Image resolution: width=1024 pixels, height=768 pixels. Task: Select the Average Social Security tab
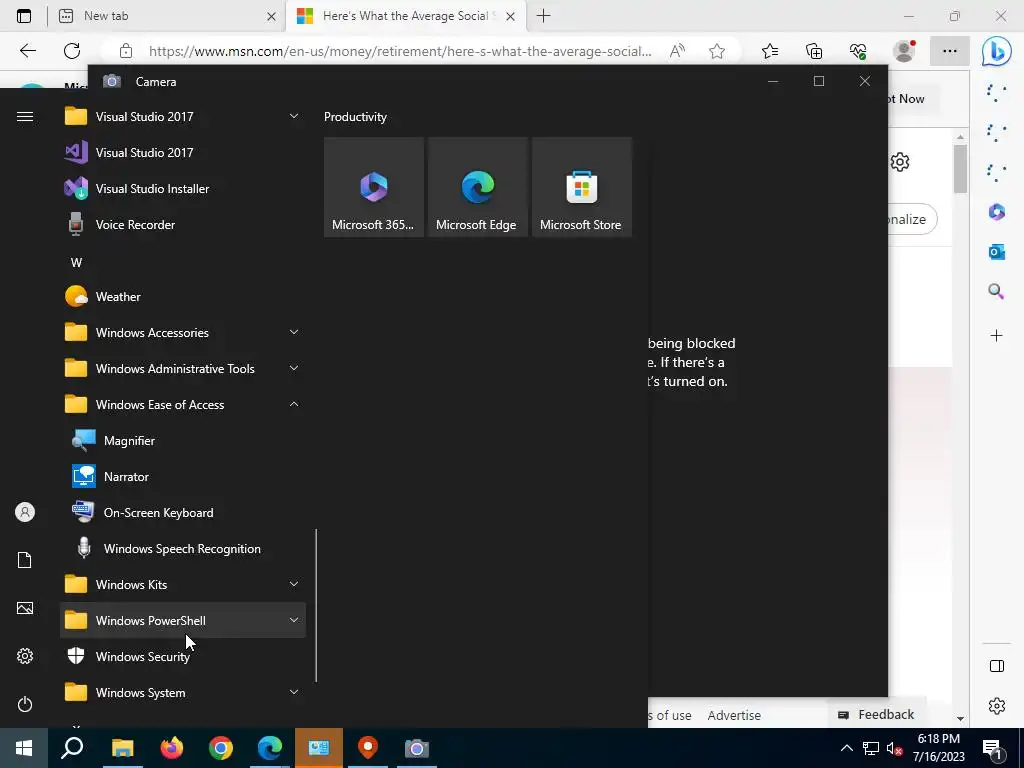click(x=405, y=16)
